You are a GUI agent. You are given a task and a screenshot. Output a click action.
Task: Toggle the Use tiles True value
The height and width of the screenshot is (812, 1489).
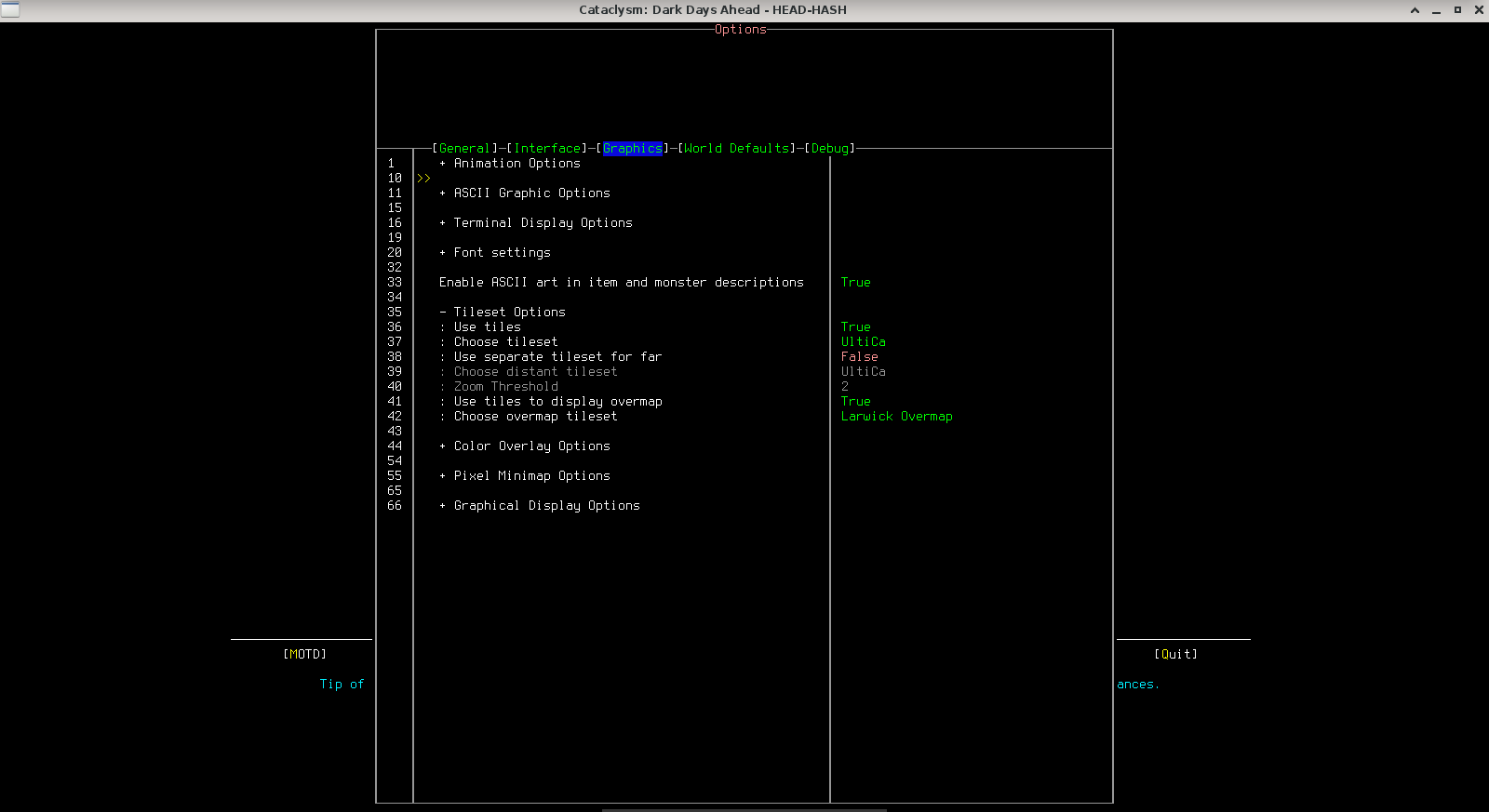pyautogui.click(x=855, y=327)
